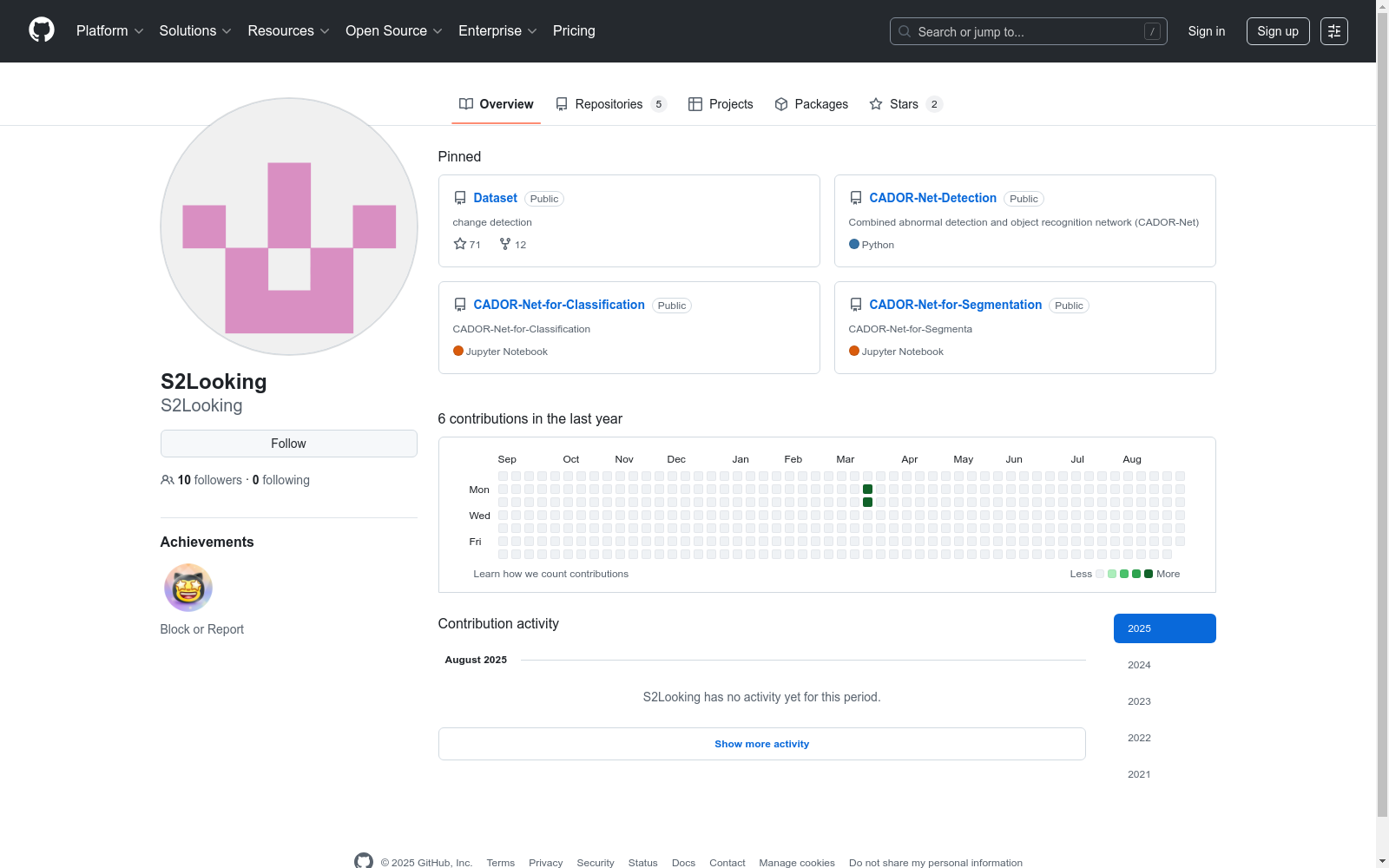Viewport: 1389px width, 868px height.
Task: Expand the Open Source menu
Action: pos(394,31)
